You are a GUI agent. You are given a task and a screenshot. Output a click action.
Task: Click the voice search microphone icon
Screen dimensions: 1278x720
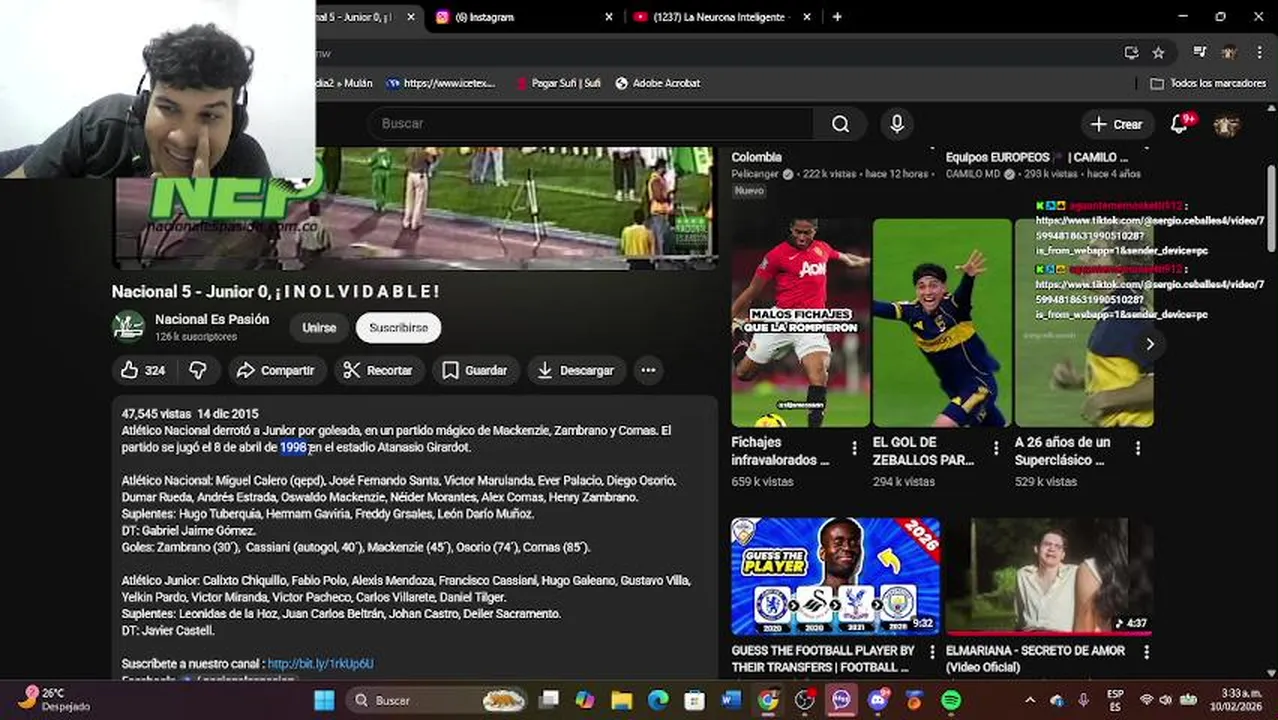click(897, 124)
